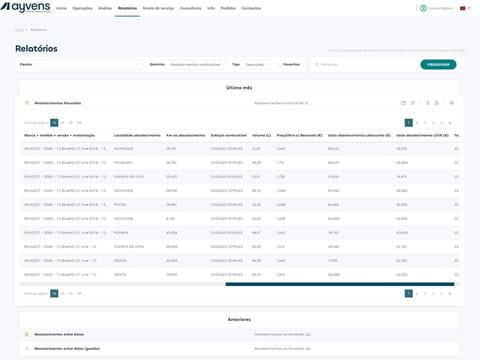Viewport: 480px width, 360px height.
Task: Go to the Operações menu item
Action: 82,8
